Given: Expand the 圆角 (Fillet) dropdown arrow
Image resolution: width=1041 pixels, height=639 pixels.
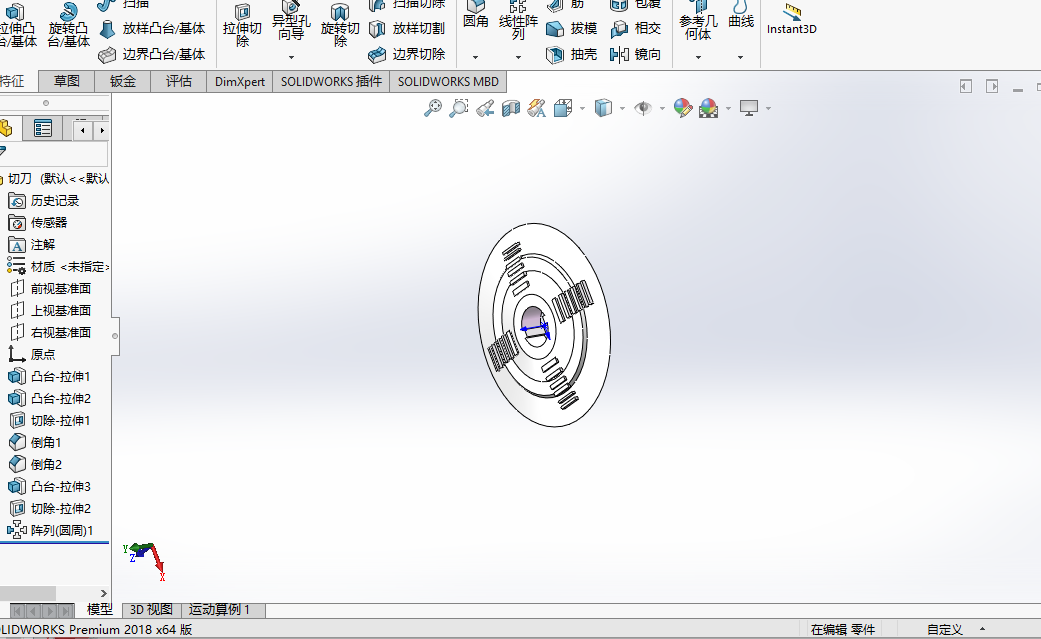Looking at the screenshot, I should [x=475, y=57].
